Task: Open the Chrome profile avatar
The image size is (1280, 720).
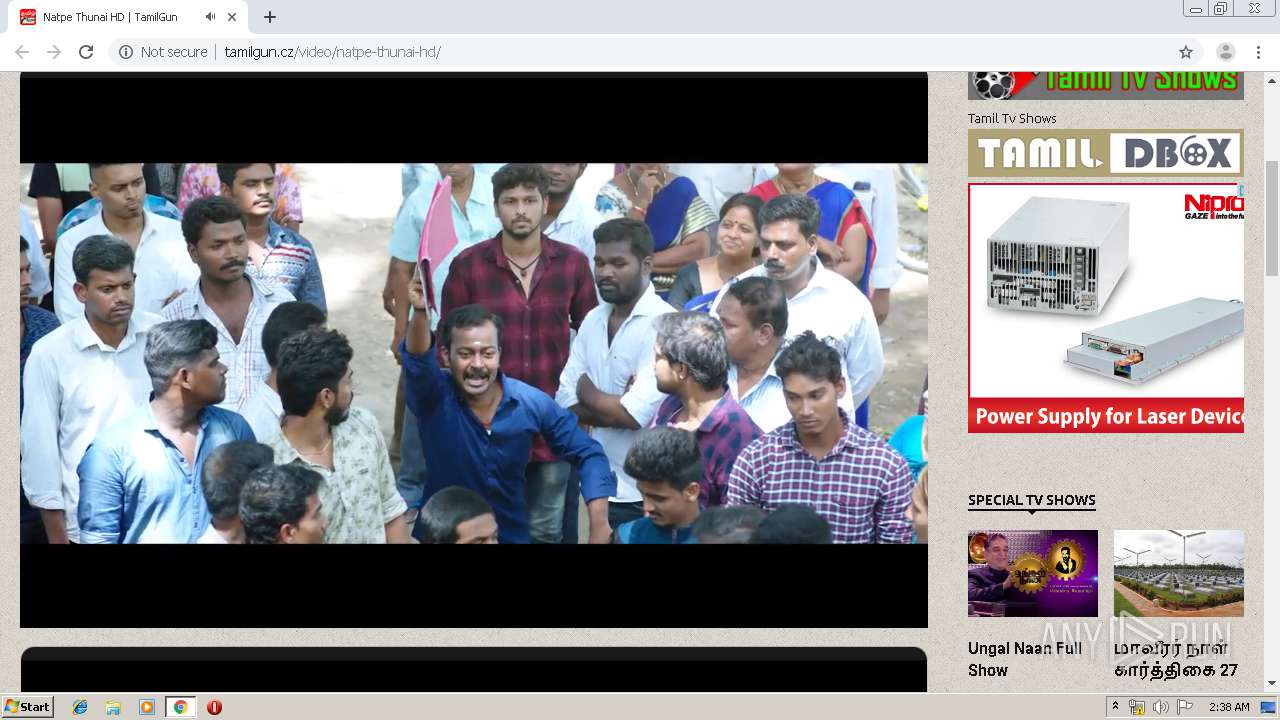Action: point(1225,52)
